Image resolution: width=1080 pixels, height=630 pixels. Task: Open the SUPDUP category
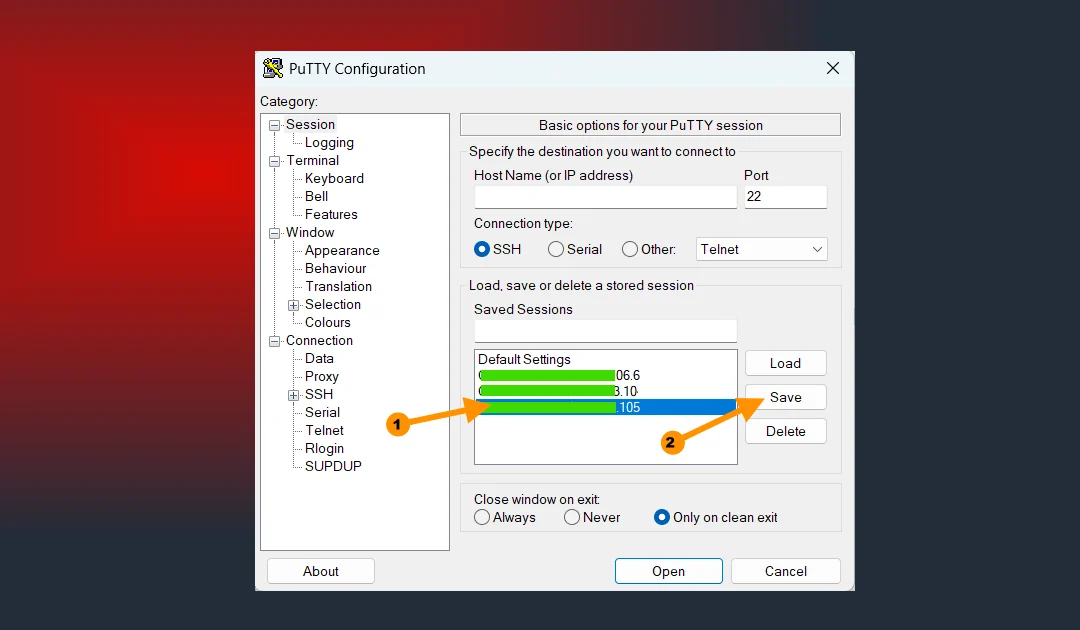(333, 466)
